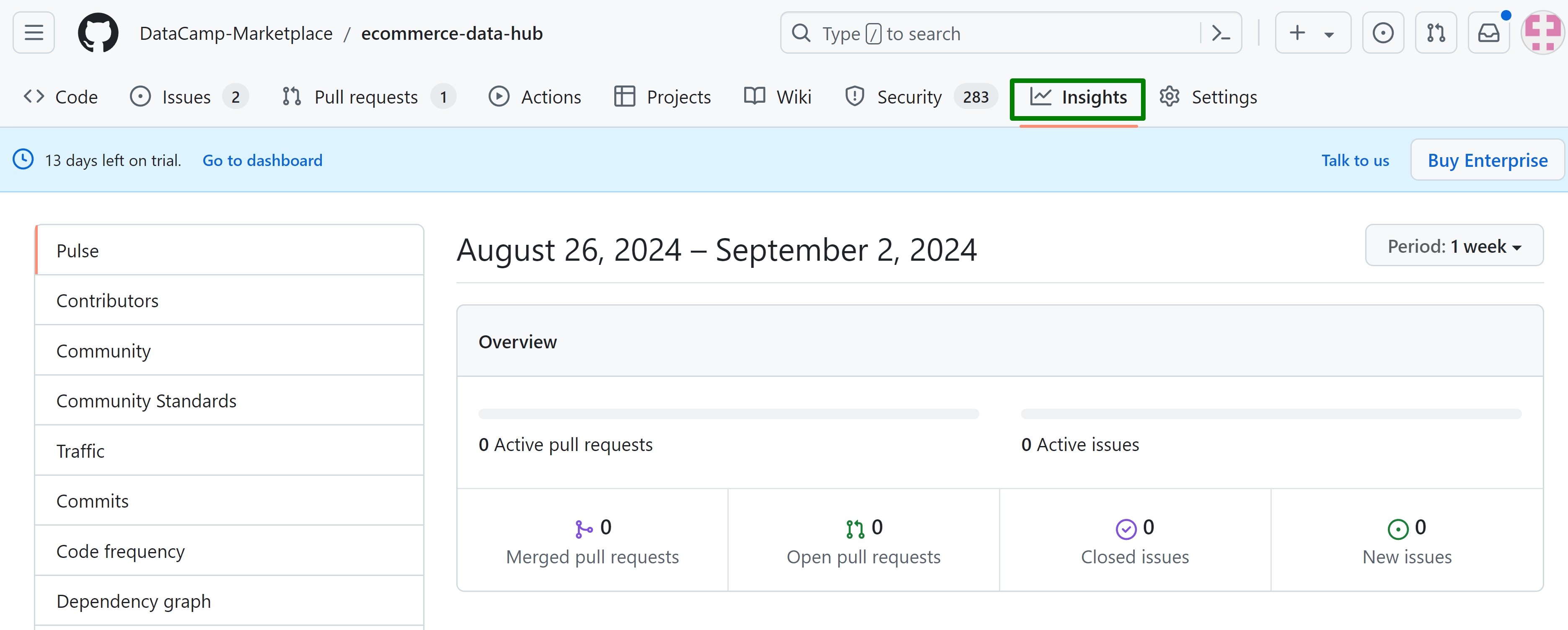Open the Security tab
Image resolution: width=1568 pixels, height=630 pixels.
[921, 97]
